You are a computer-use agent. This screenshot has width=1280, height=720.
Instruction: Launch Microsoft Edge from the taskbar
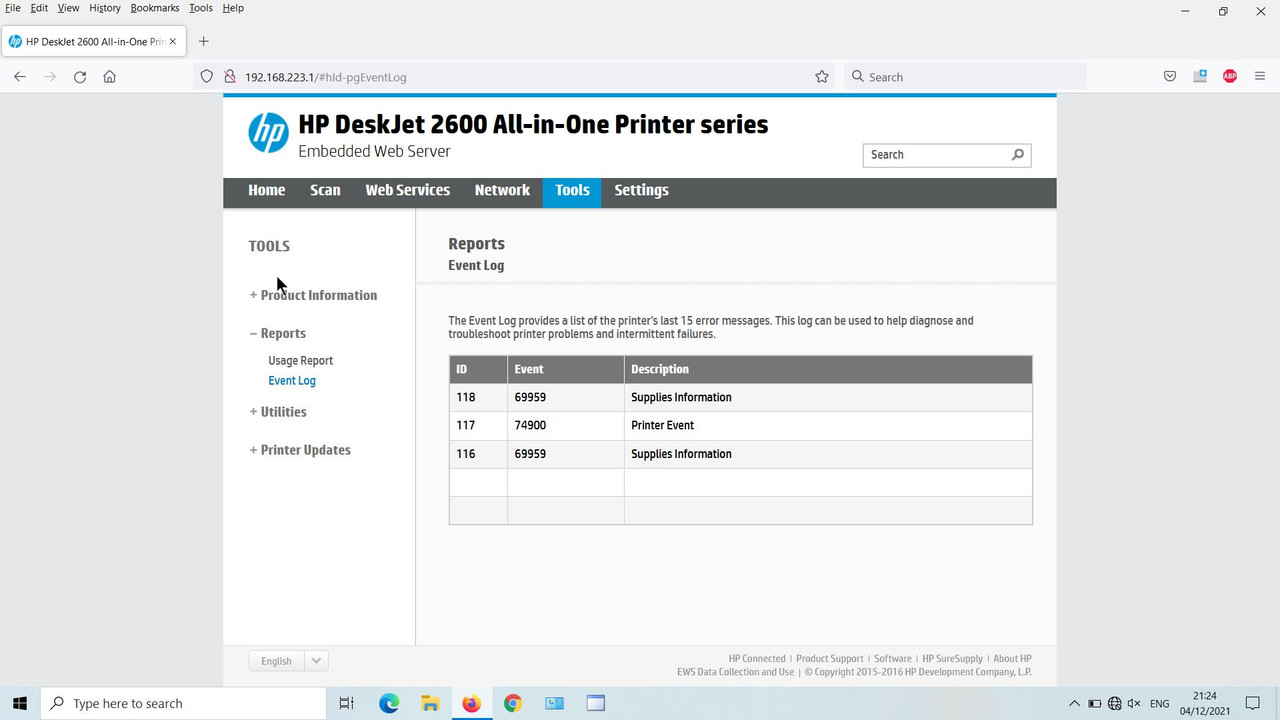pos(389,703)
